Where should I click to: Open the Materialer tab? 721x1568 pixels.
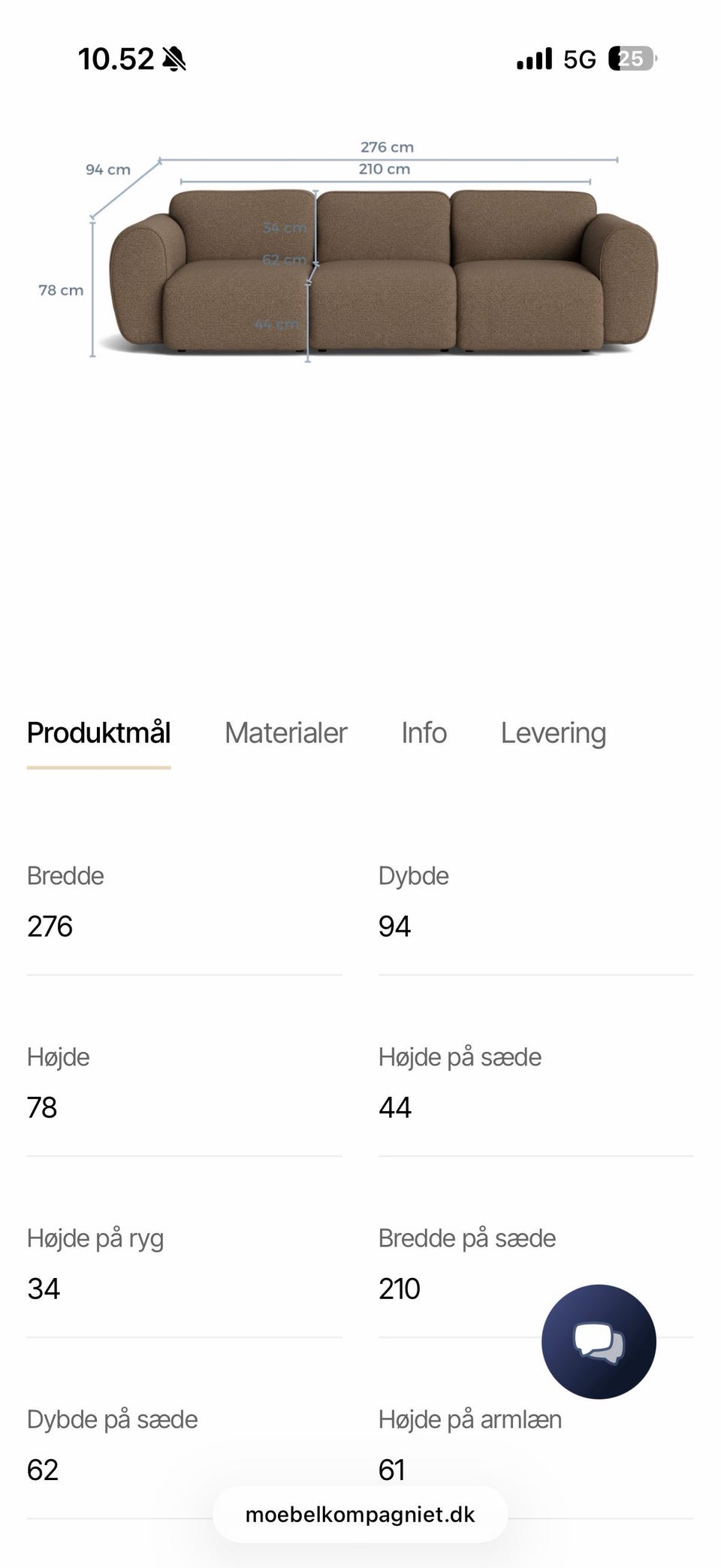285,733
